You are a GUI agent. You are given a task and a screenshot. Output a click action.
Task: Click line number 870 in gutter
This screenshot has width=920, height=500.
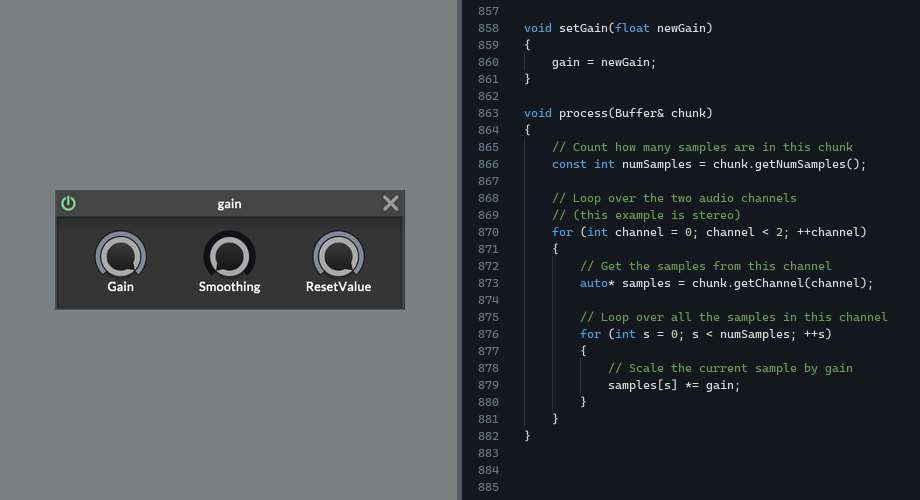(x=488, y=232)
